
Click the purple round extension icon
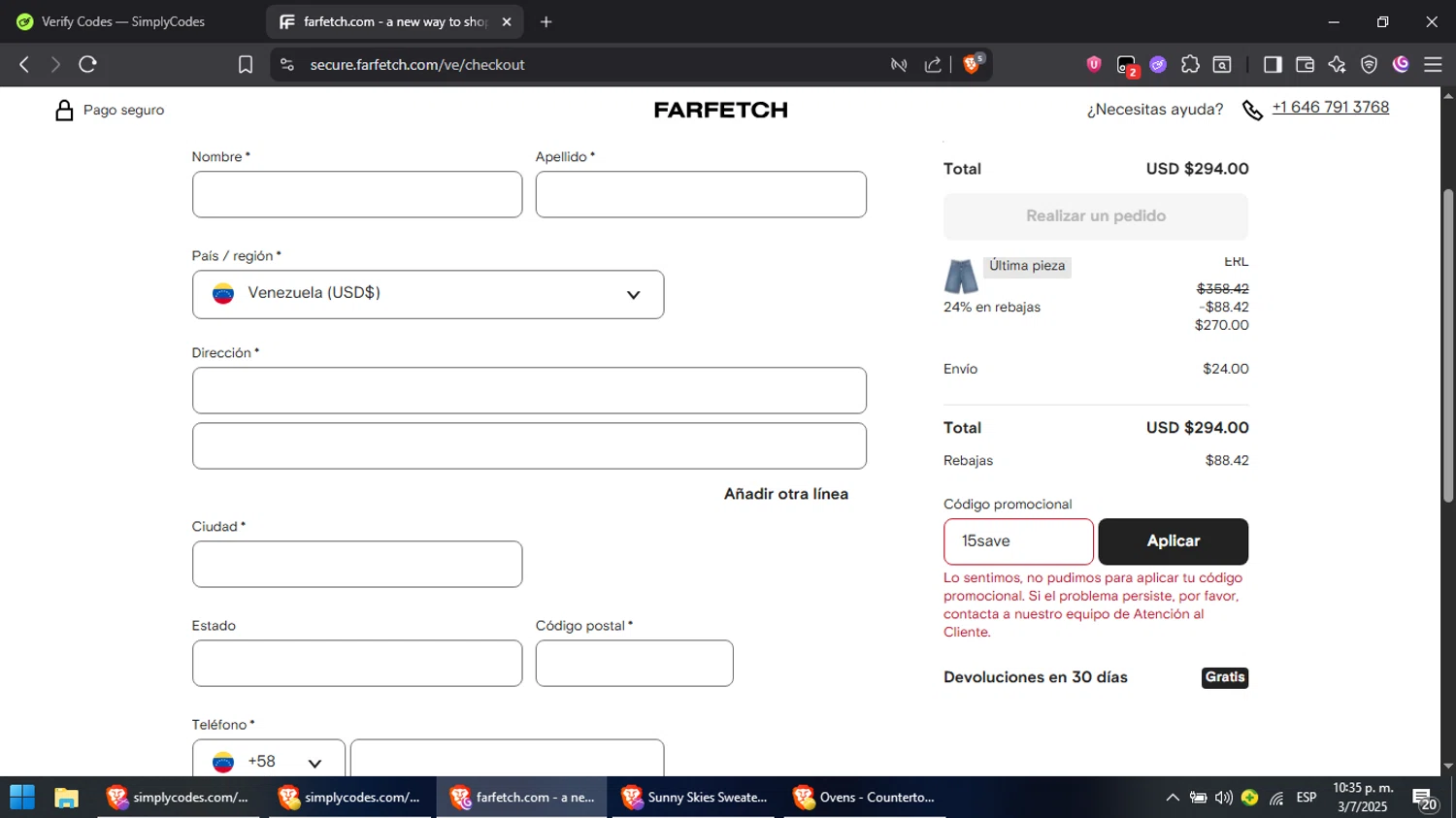pyautogui.click(x=1158, y=64)
